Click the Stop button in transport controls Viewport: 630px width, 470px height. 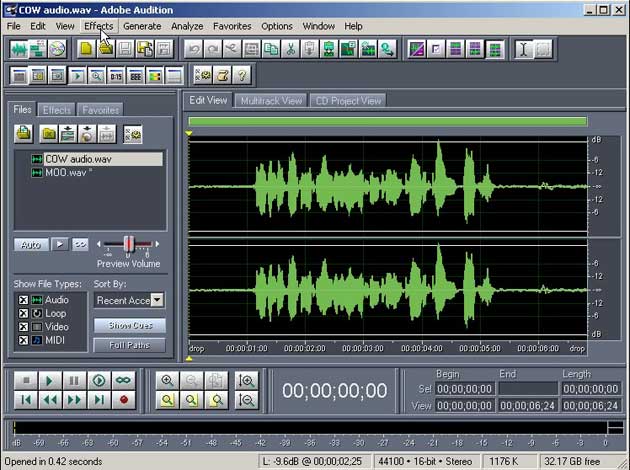26,381
